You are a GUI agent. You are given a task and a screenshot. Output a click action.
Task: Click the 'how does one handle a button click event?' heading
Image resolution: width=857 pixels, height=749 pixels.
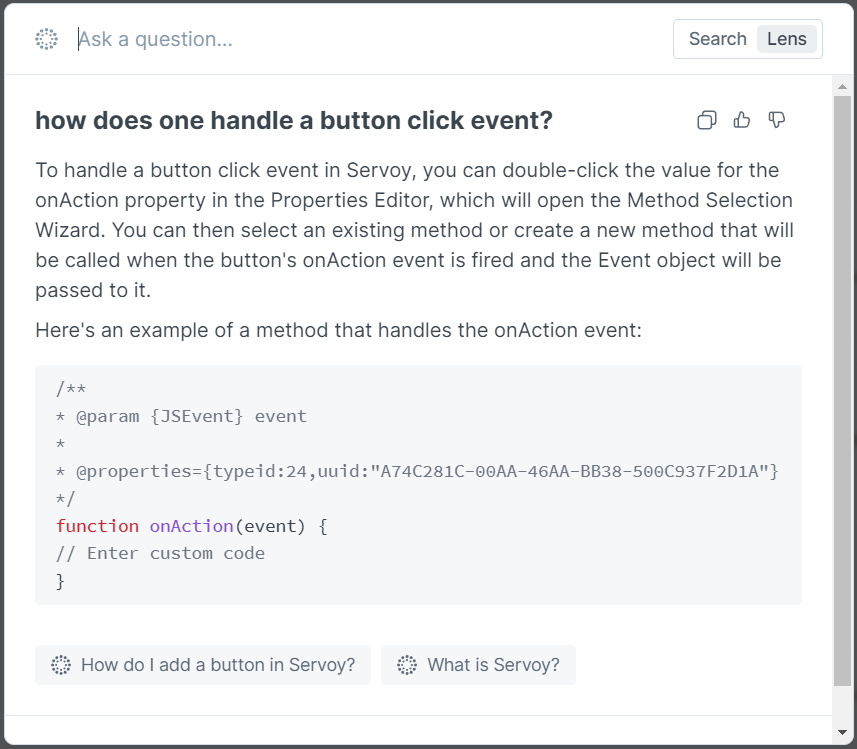click(x=294, y=121)
